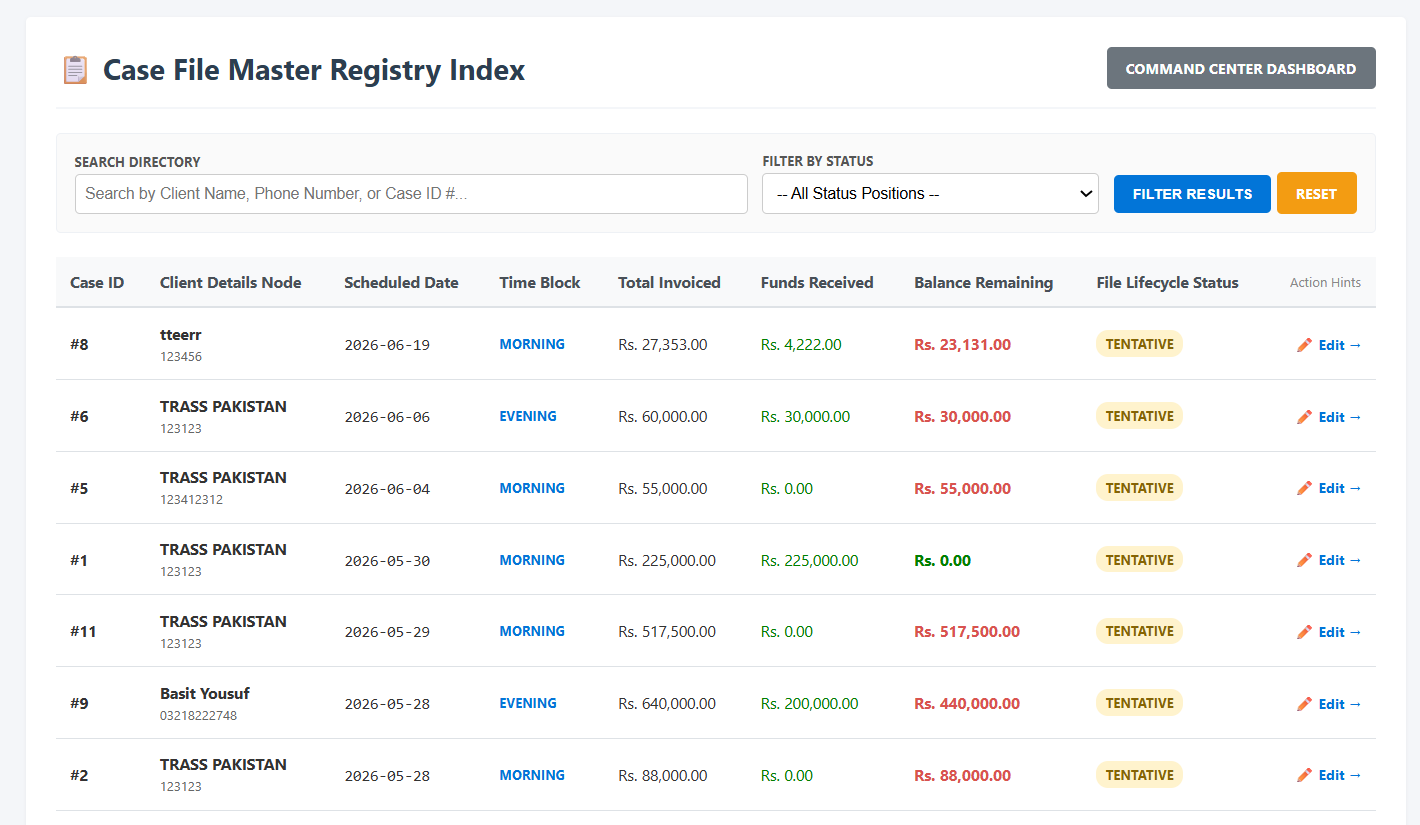1420x825 pixels.
Task: Select client name Basit Yousuf
Action: click(205, 694)
